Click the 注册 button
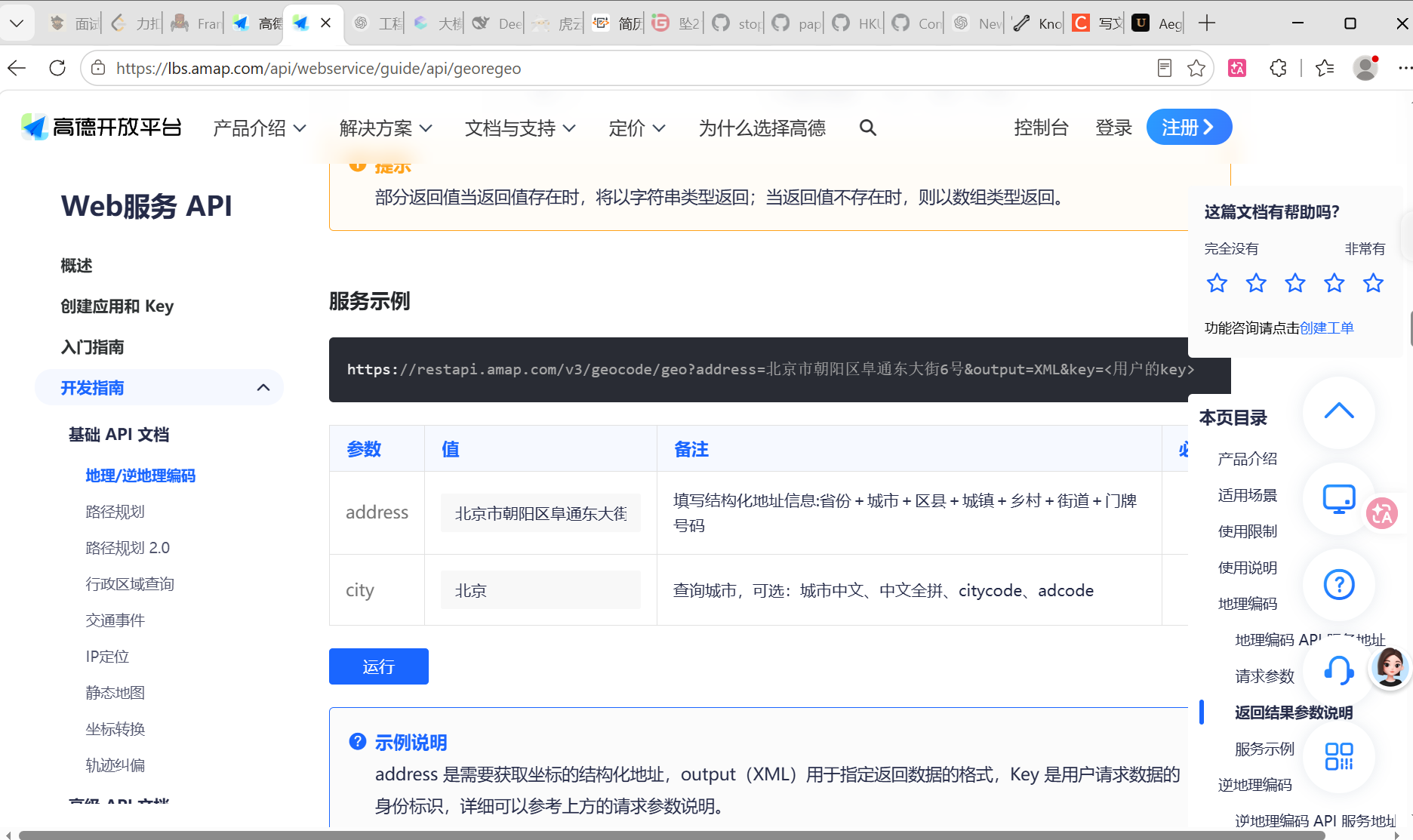1413x840 pixels. coord(1189,127)
